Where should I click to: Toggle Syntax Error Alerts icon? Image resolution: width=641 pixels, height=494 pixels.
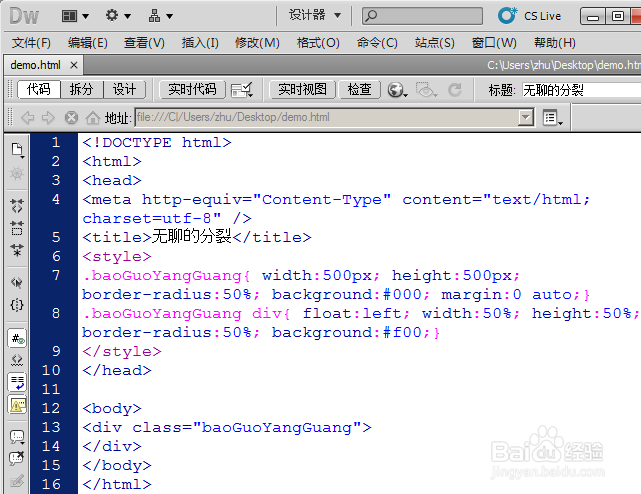pos(17,405)
